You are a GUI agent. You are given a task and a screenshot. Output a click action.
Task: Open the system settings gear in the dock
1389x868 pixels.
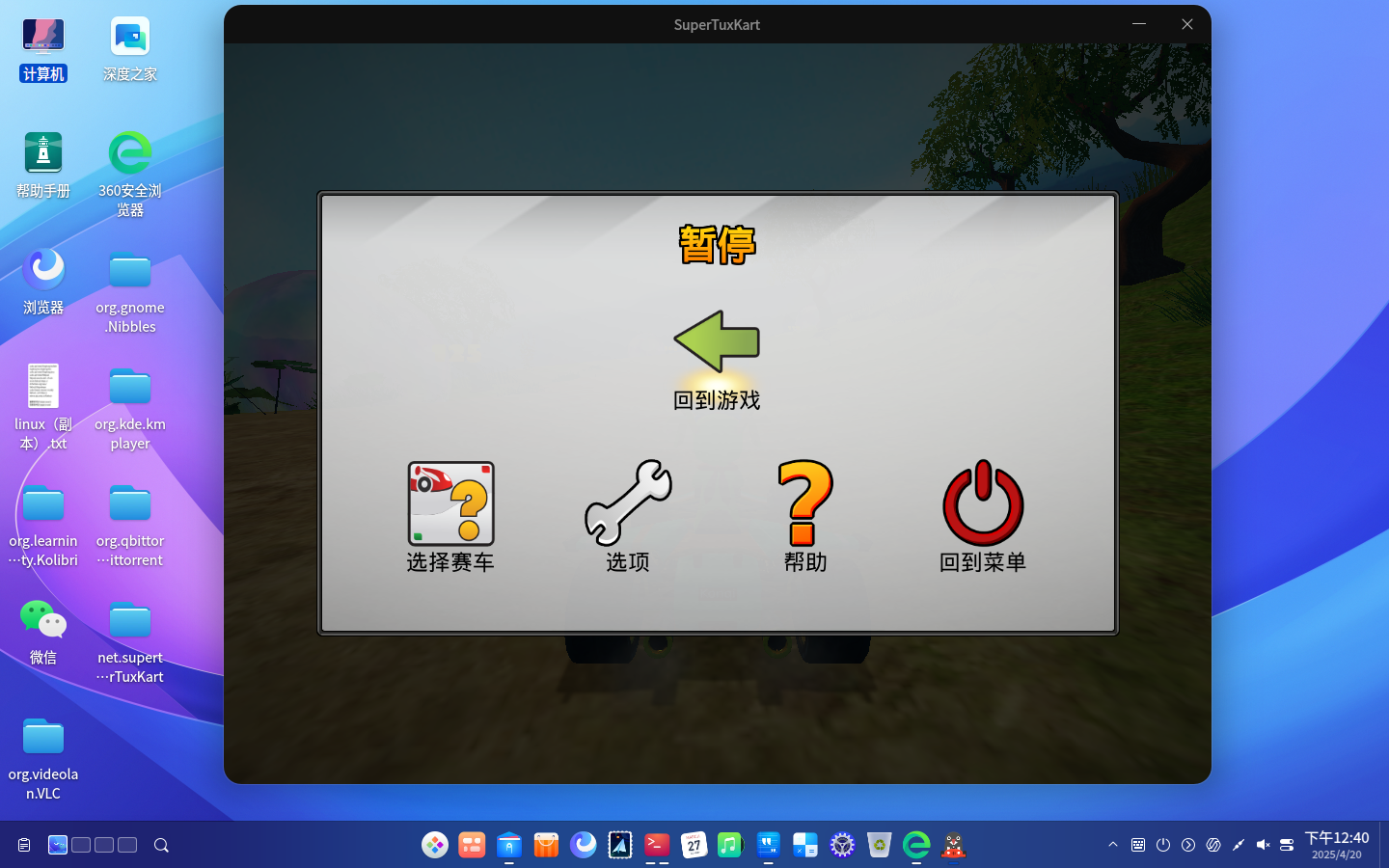pos(842,845)
